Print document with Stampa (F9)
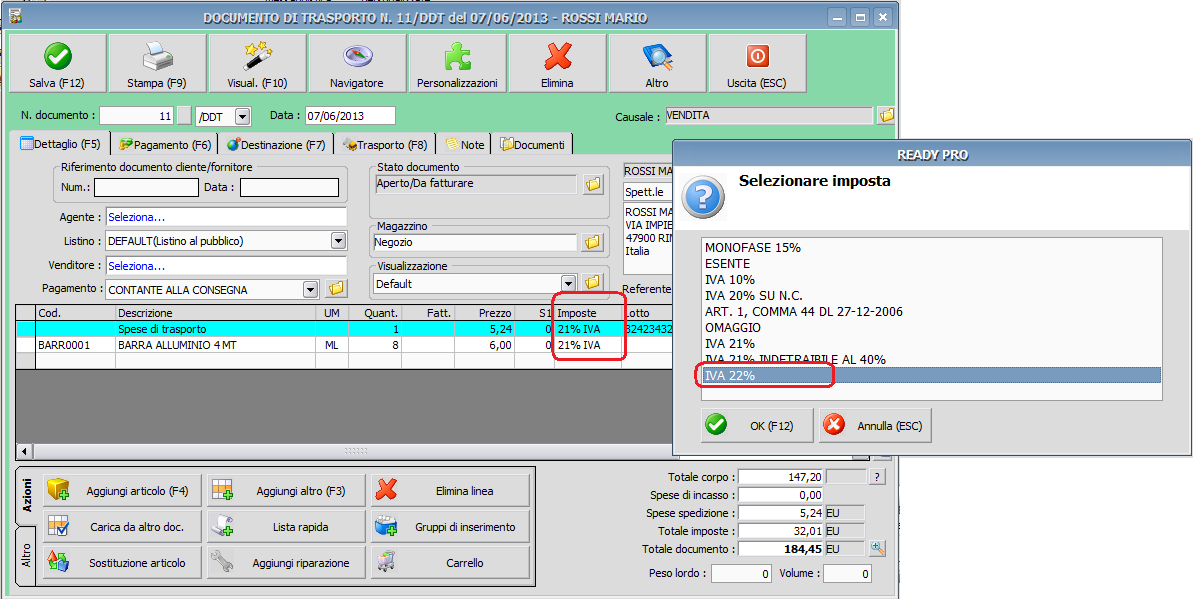 click(x=157, y=64)
